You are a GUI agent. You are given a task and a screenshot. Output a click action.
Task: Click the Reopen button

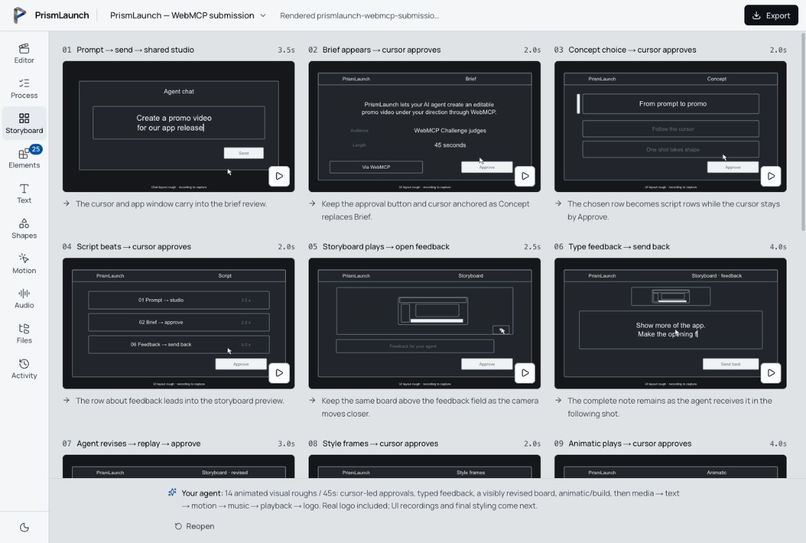[194, 526]
